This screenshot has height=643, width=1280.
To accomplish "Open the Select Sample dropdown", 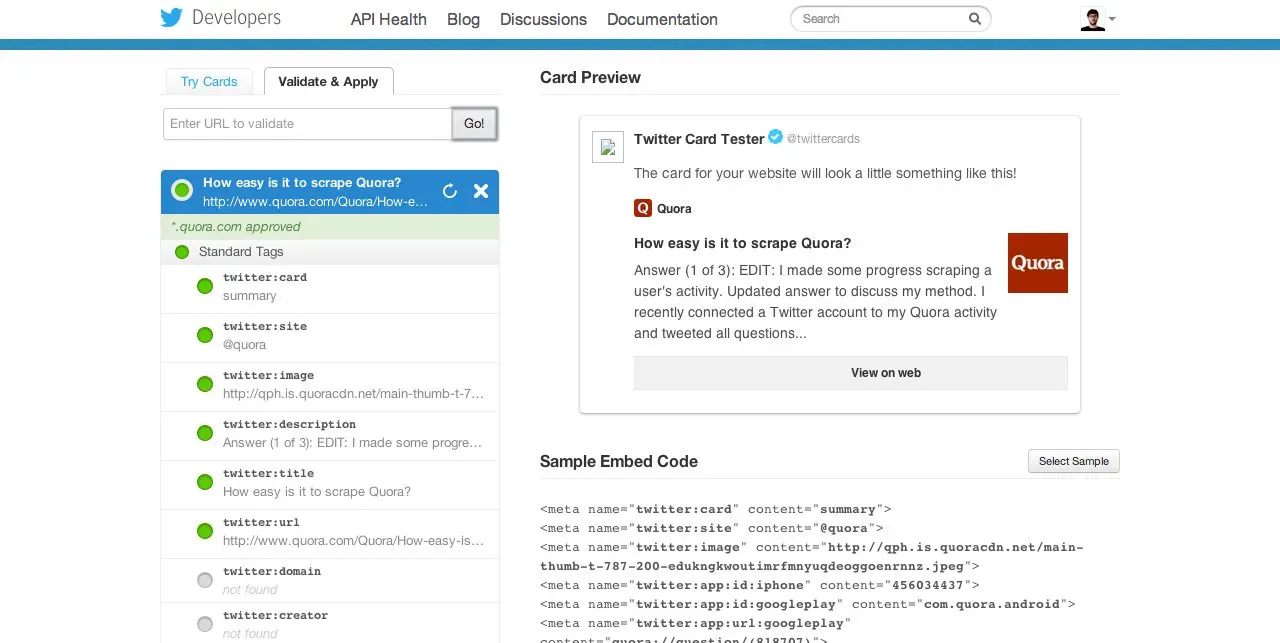I will (x=1073, y=461).
